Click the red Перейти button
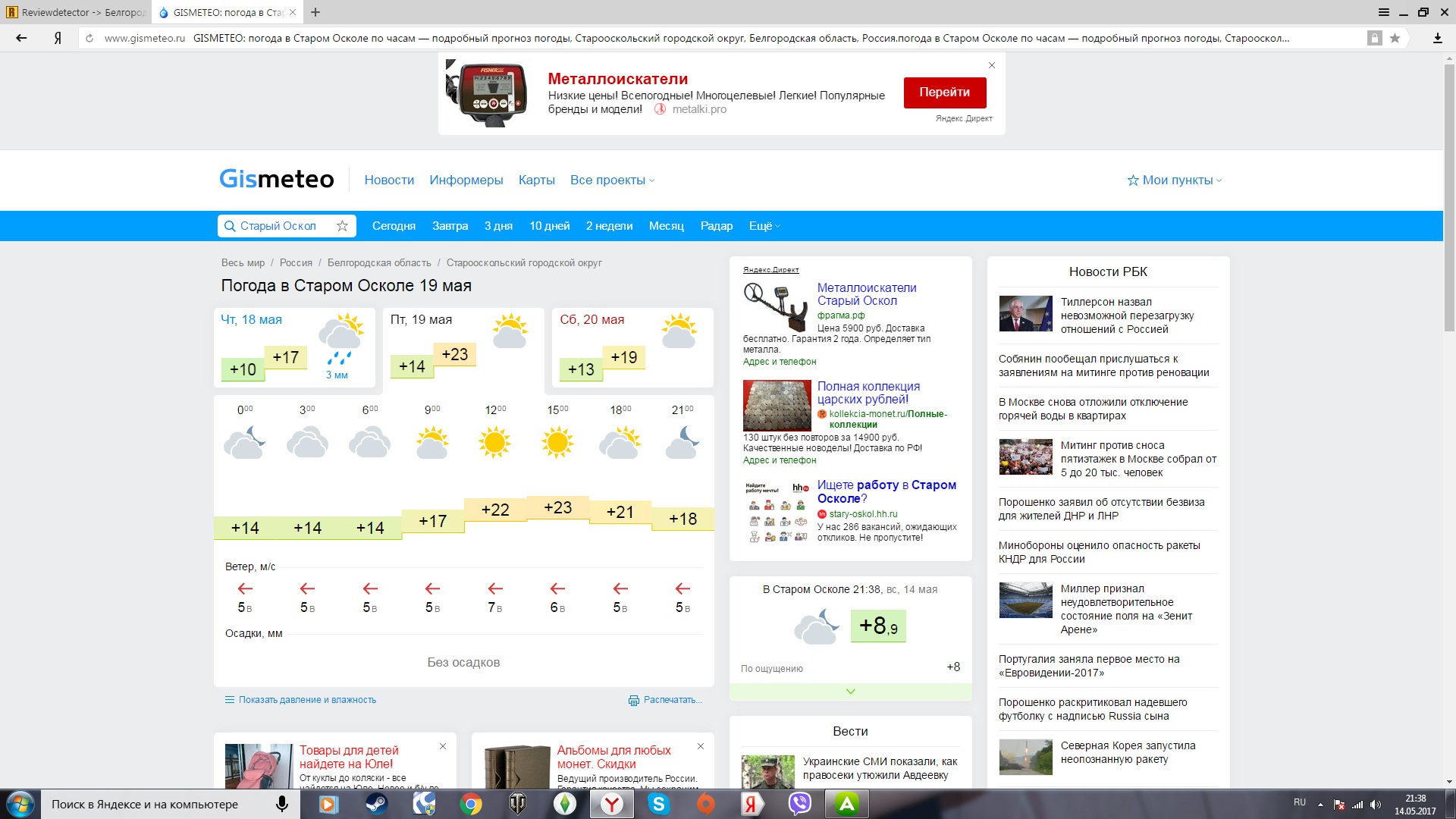The image size is (1456, 819). [x=944, y=93]
